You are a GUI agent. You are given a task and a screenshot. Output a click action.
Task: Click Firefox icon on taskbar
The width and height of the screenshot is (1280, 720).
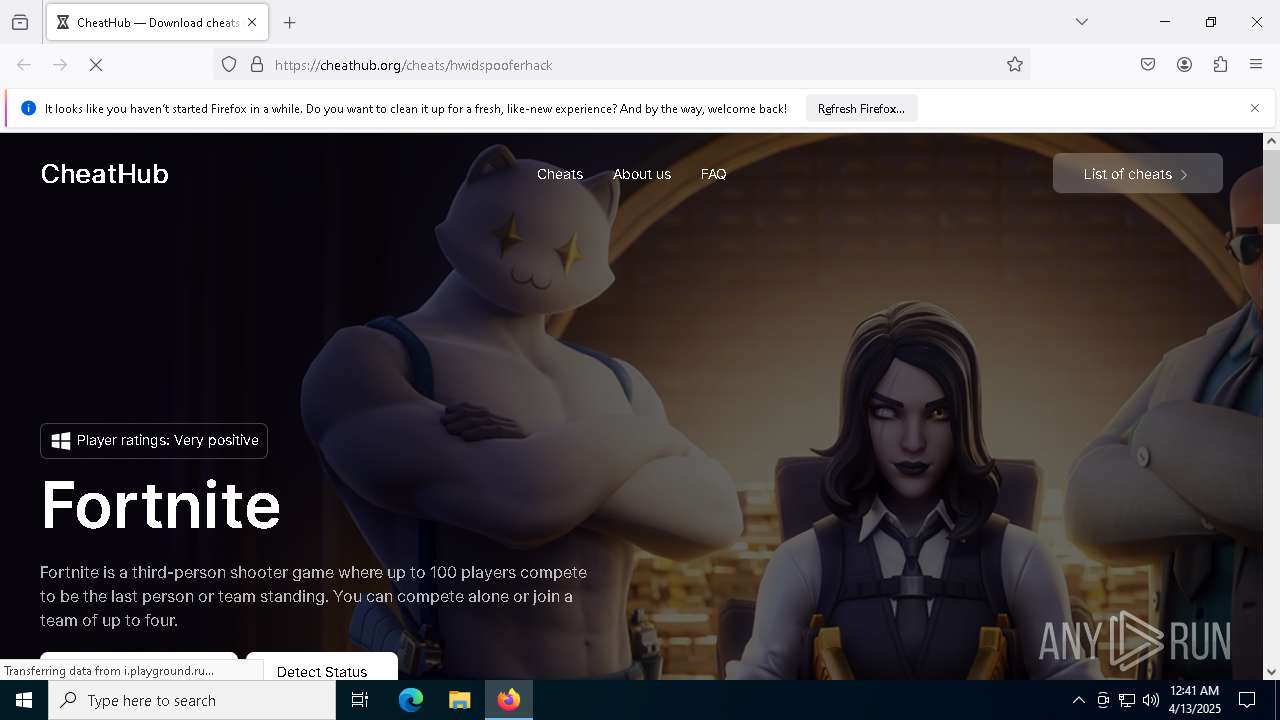509,700
